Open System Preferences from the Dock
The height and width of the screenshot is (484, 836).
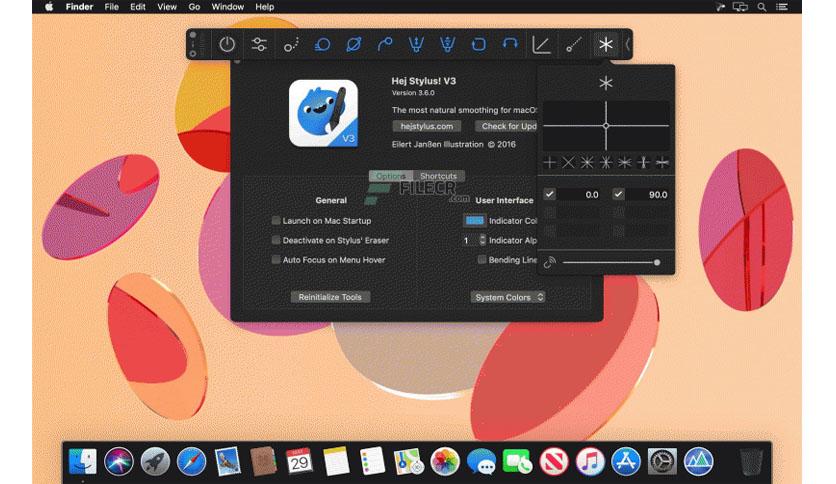662,461
